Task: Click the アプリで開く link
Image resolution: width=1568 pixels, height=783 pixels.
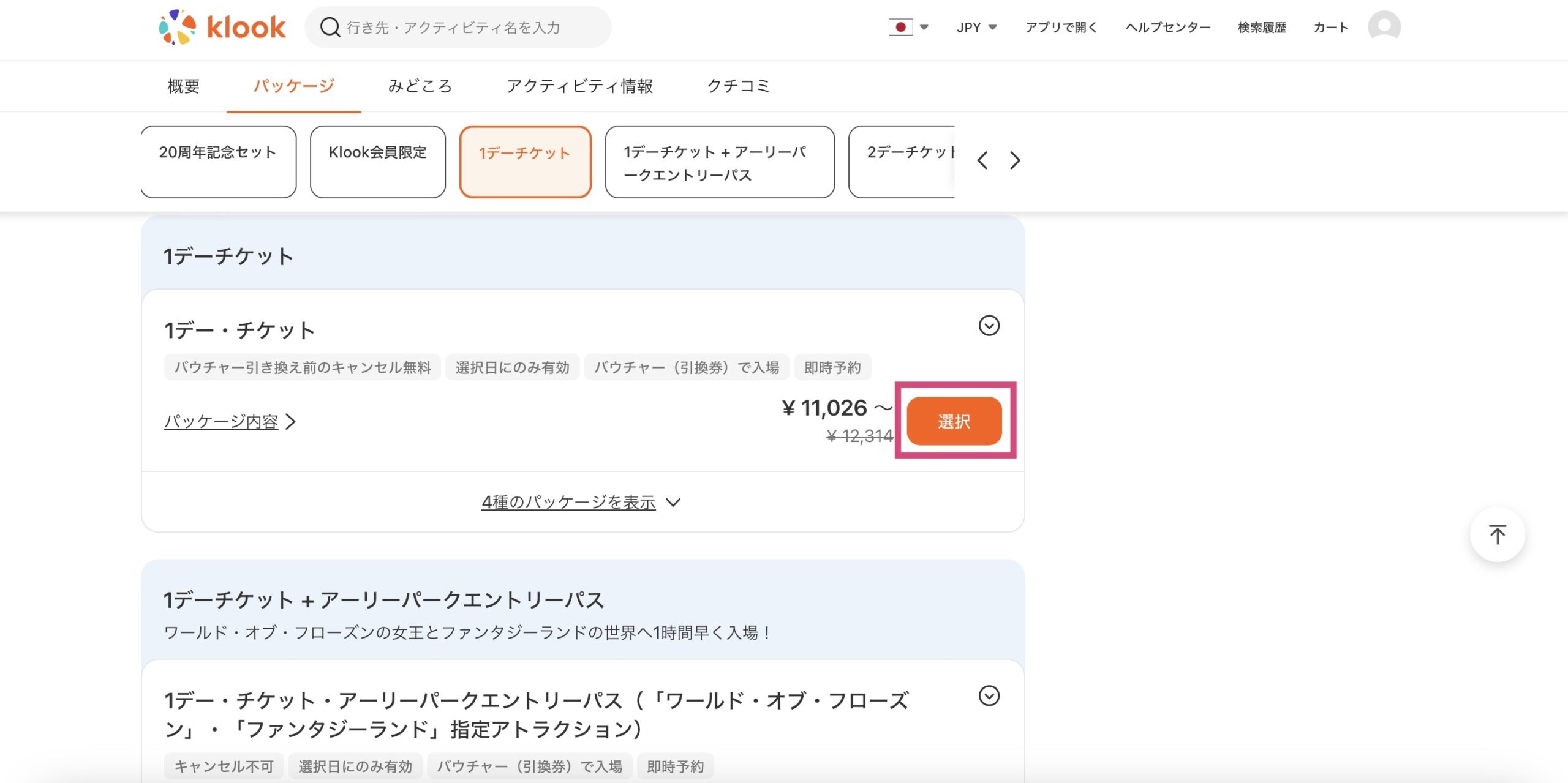Action: click(1061, 27)
